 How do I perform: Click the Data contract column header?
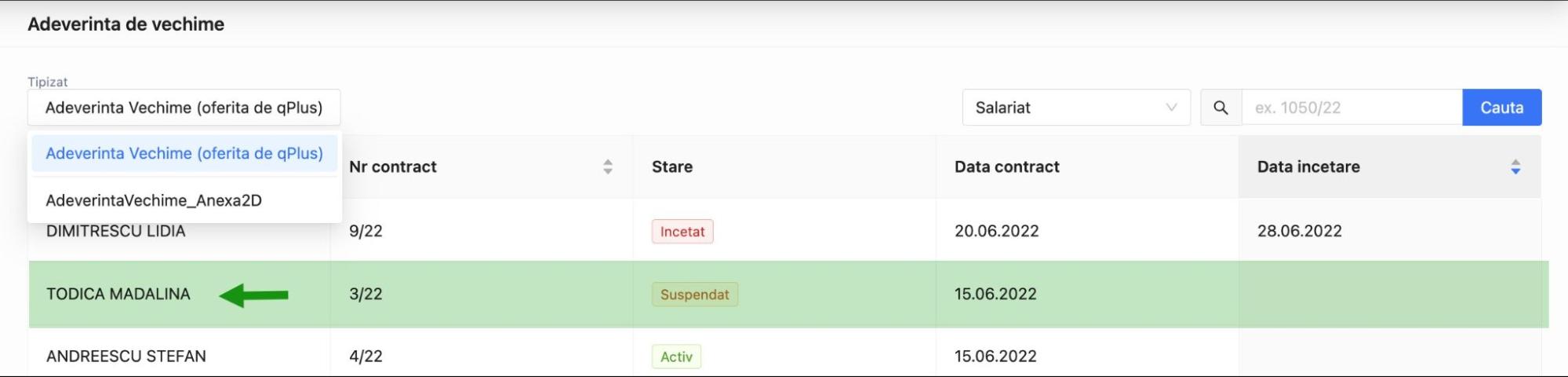(1006, 167)
